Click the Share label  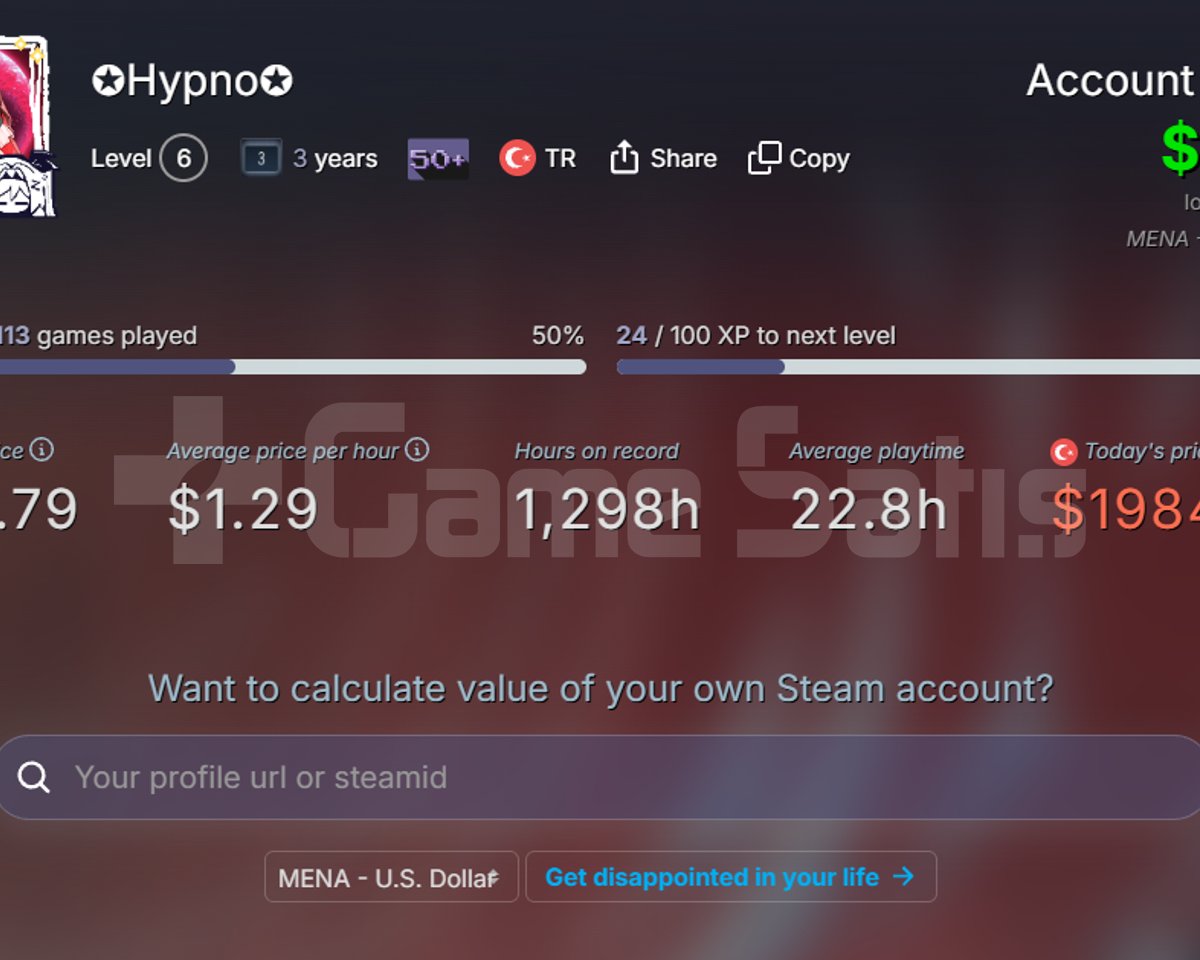pos(683,158)
